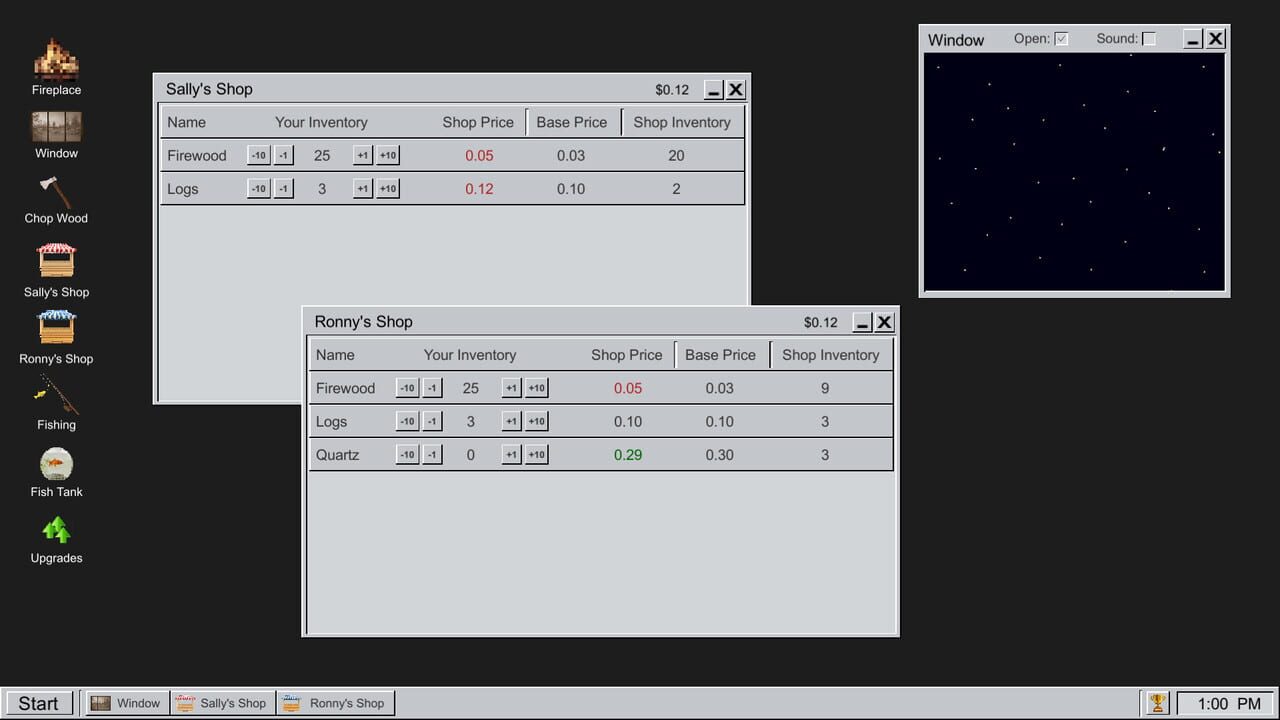Viewport: 1280px width, 720px height.
Task: Uncheck the Open checkbox in Window panel
Action: [1062, 39]
